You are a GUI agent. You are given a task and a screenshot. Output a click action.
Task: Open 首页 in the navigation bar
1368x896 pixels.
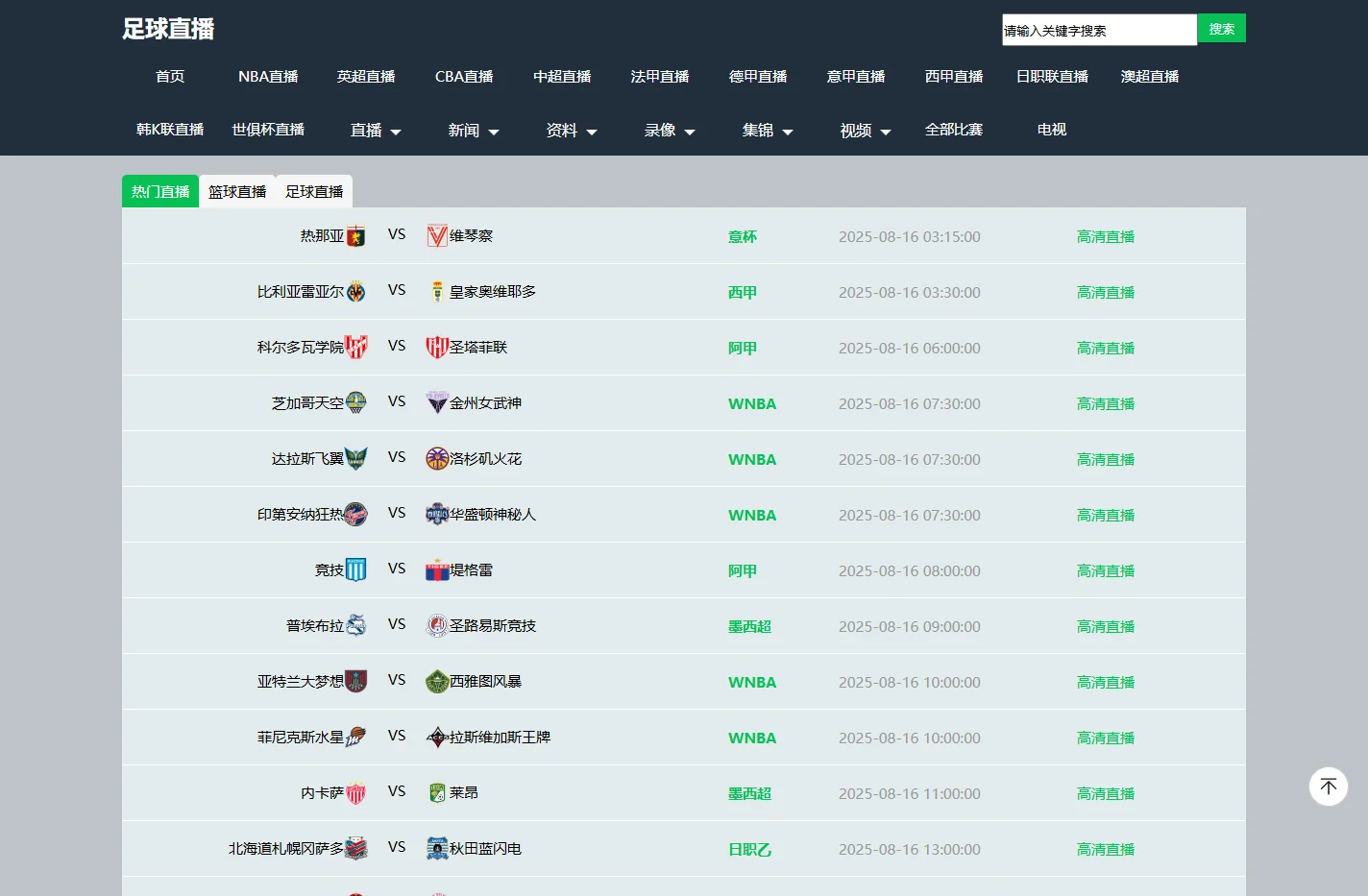170,76
